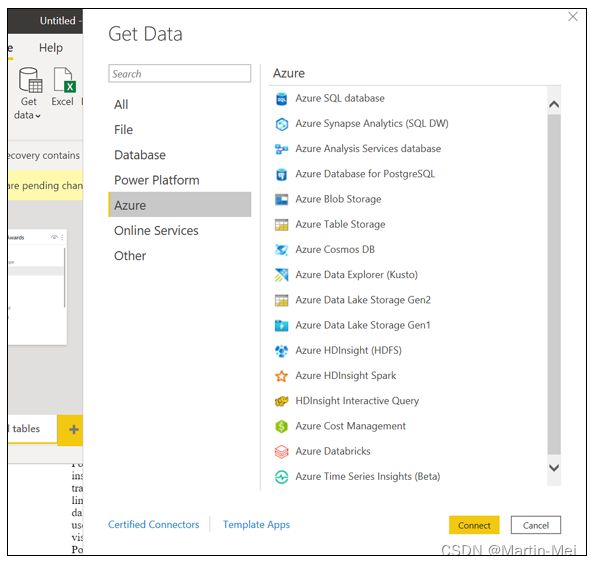This screenshot has height=566, width=591.
Task: Click the Connect button
Action: coord(474,525)
